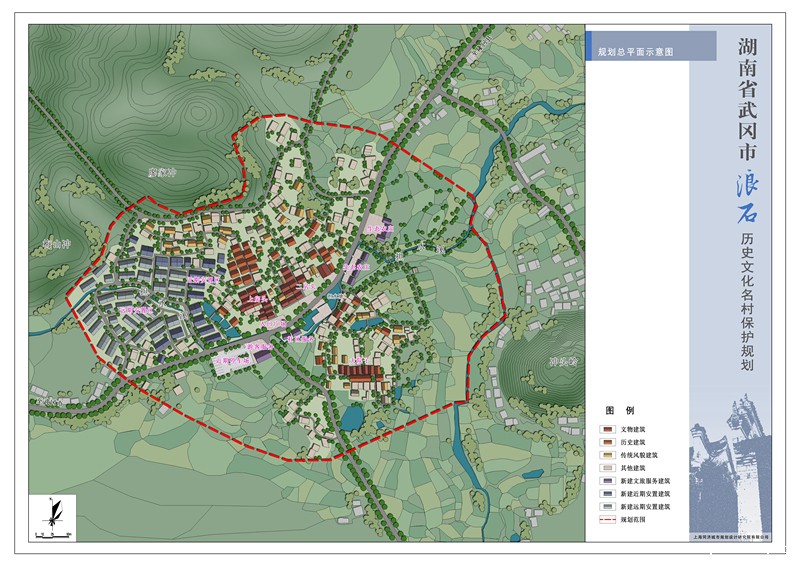
Task: Click the north arrow compass icon
Action: 50,511
